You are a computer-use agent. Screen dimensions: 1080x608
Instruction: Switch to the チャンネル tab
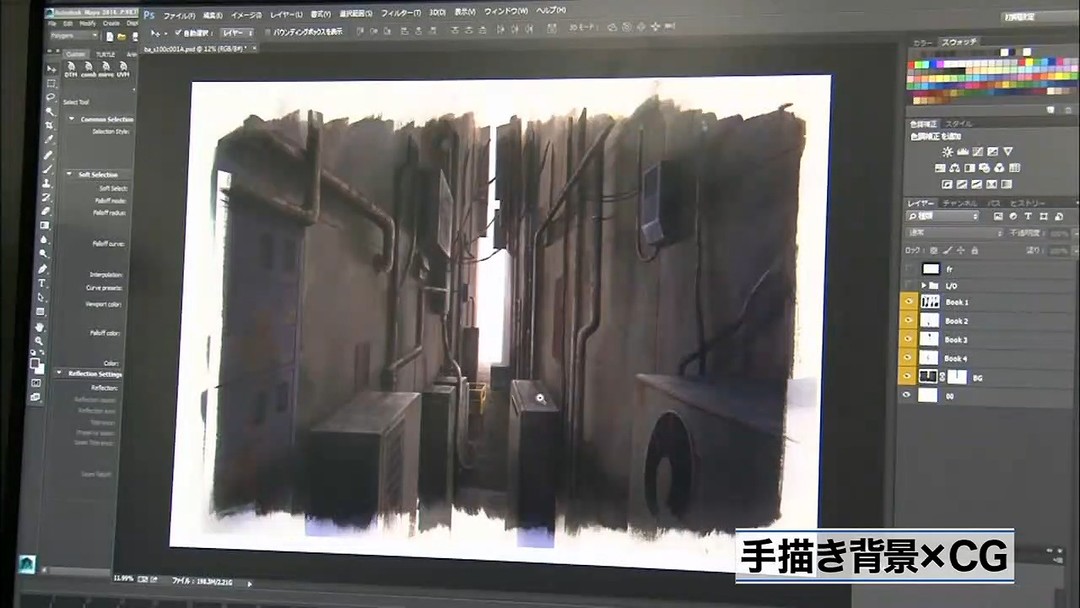pyautogui.click(x=959, y=203)
